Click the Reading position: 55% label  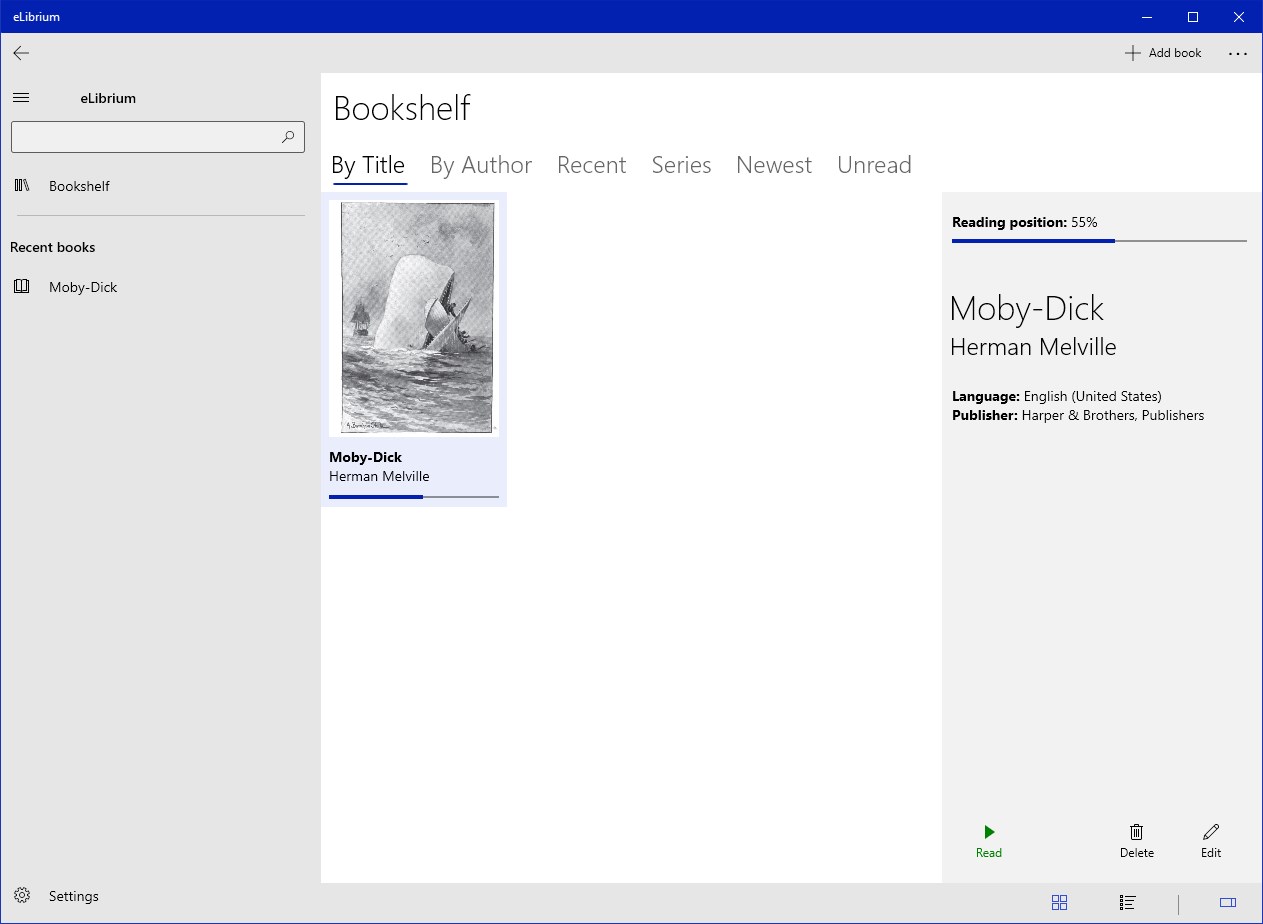(1025, 222)
